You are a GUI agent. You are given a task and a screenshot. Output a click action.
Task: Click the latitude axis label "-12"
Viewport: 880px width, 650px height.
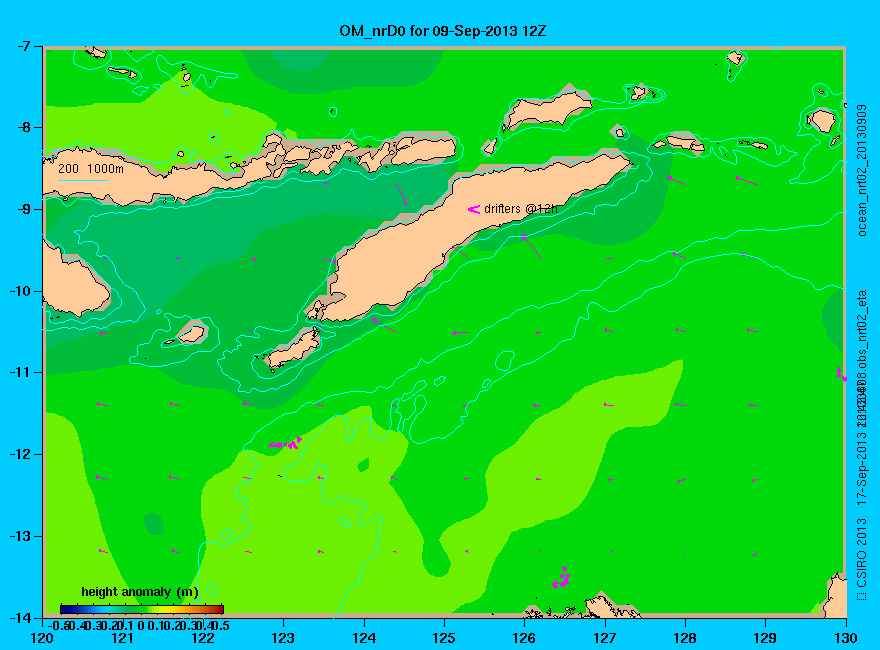20,454
